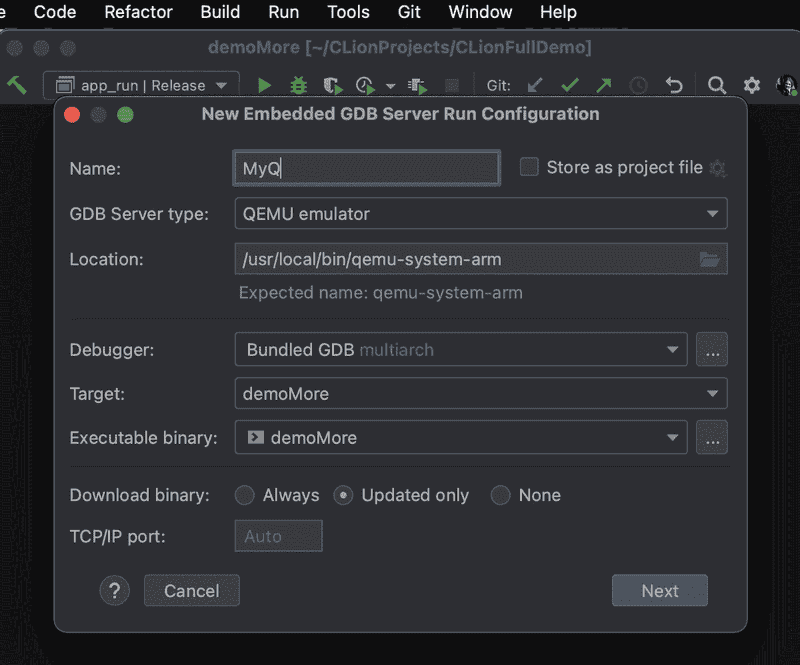
Task: Commit changes with Git checkmark icon
Action: tap(569, 85)
